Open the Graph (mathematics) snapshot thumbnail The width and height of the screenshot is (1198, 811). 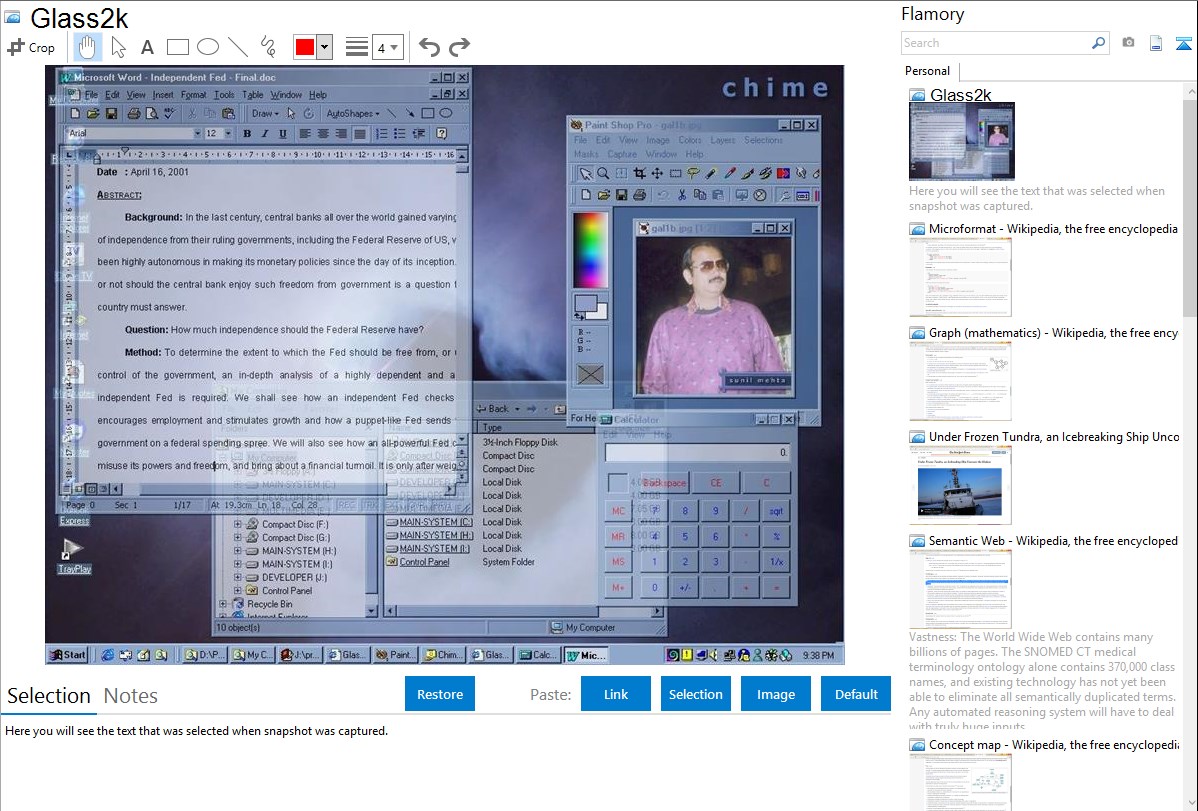[x=960, y=381]
